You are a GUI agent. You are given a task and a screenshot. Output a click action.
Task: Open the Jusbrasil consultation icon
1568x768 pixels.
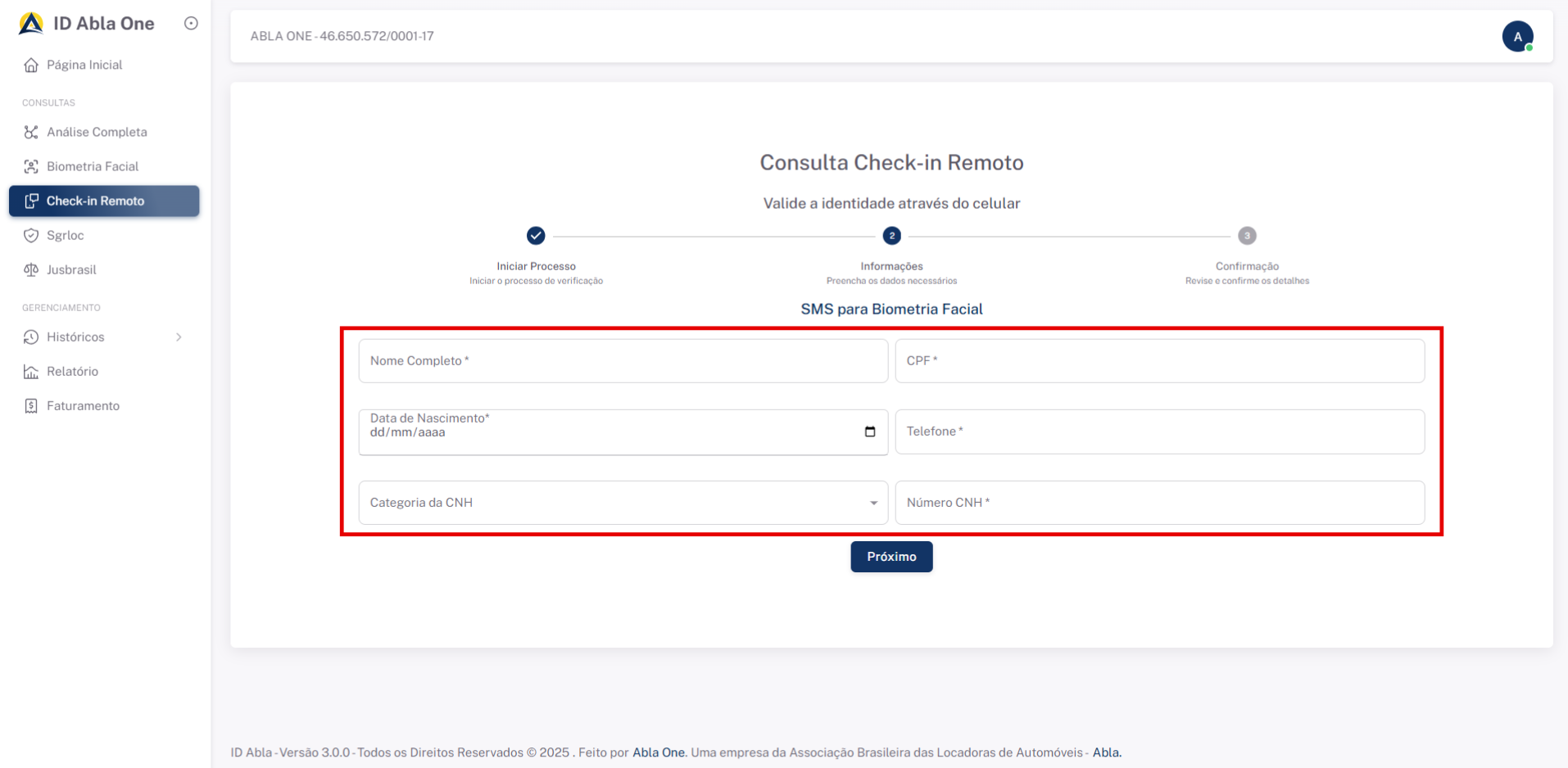pos(31,269)
